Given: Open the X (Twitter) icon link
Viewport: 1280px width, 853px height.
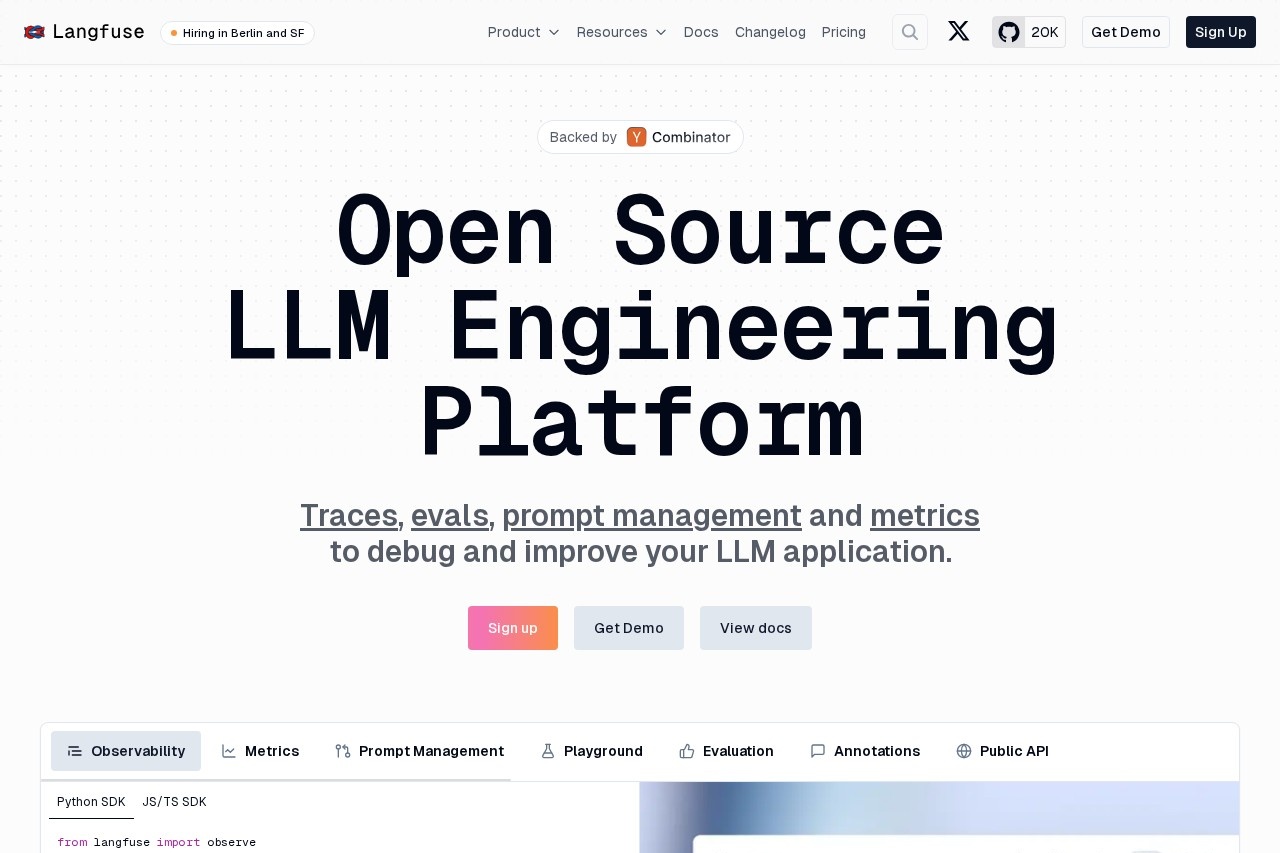Looking at the screenshot, I should pyautogui.click(x=958, y=32).
